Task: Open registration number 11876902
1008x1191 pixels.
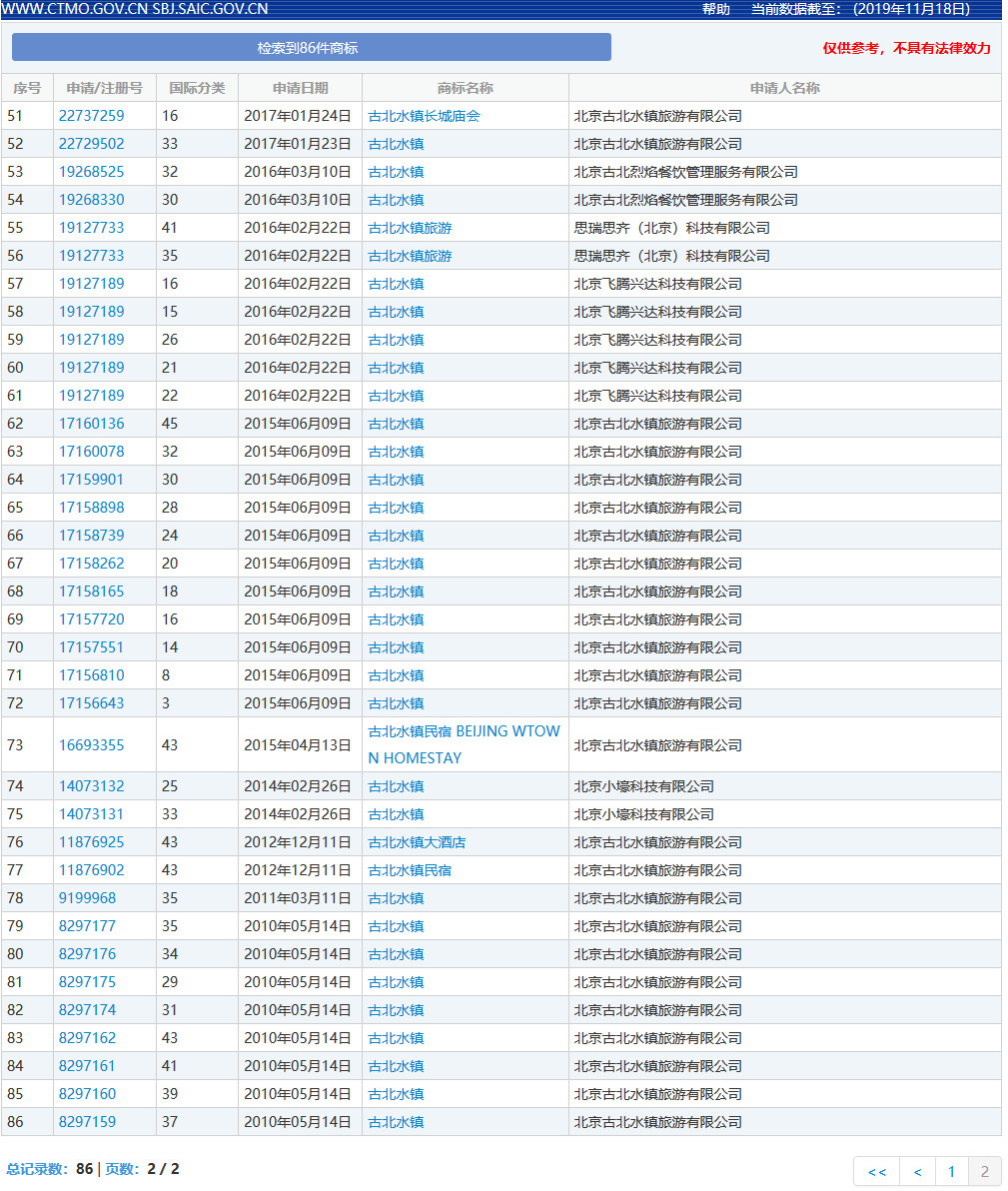Action: [91, 870]
